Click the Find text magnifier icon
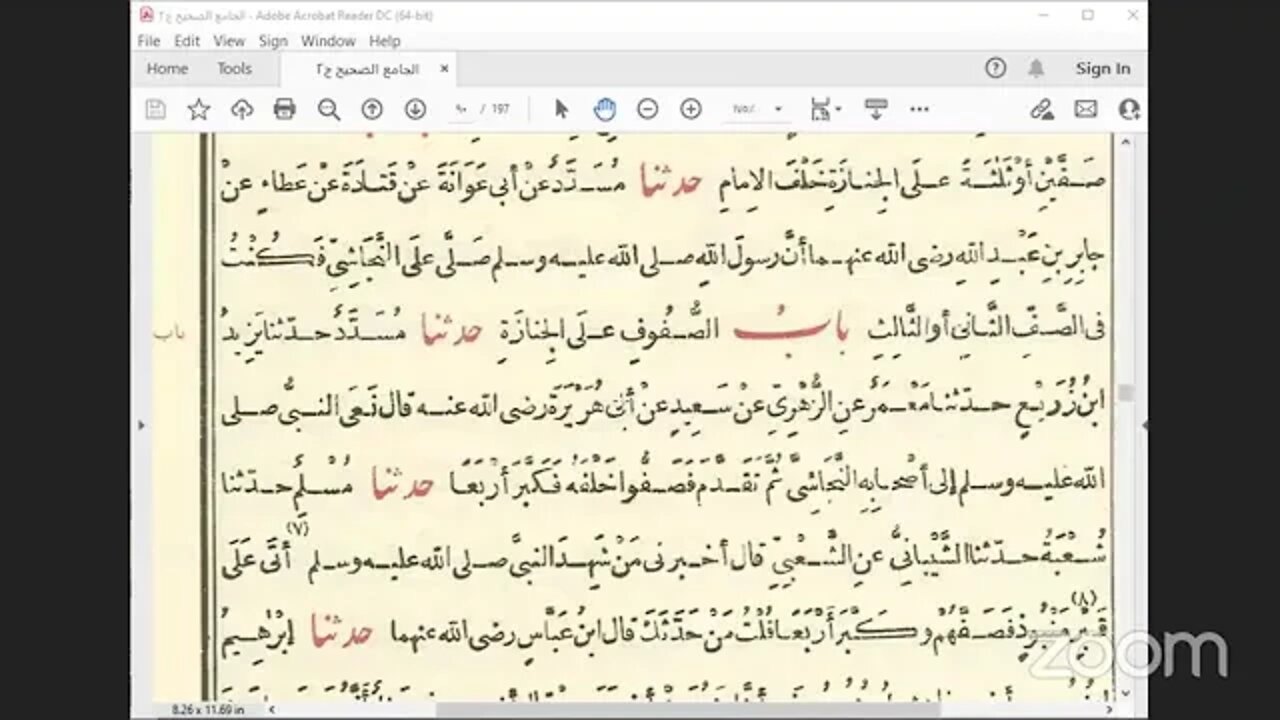1280x720 pixels. click(x=329, y=109)
